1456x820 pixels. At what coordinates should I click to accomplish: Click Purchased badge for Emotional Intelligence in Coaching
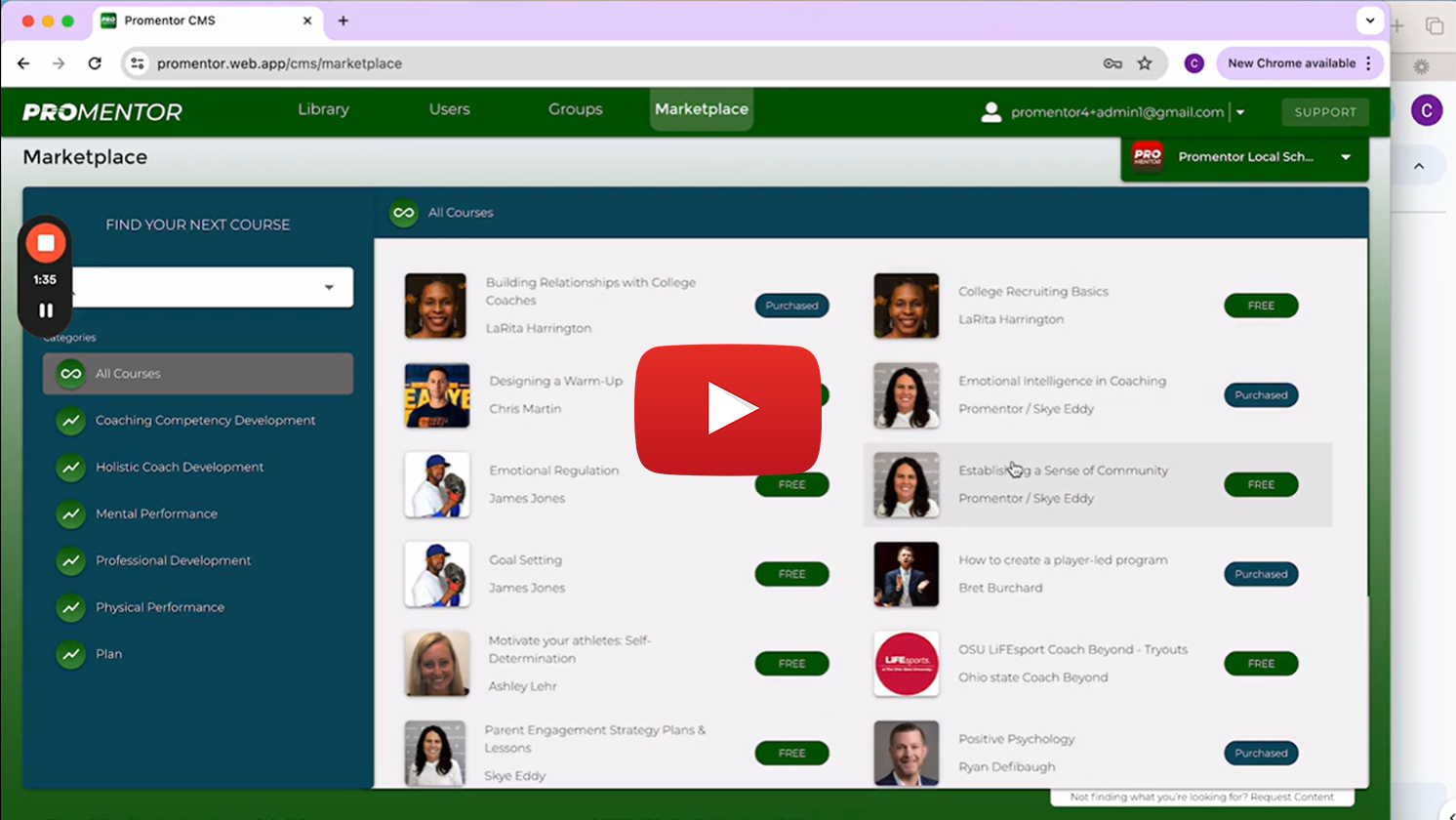tap(1260, 395)
